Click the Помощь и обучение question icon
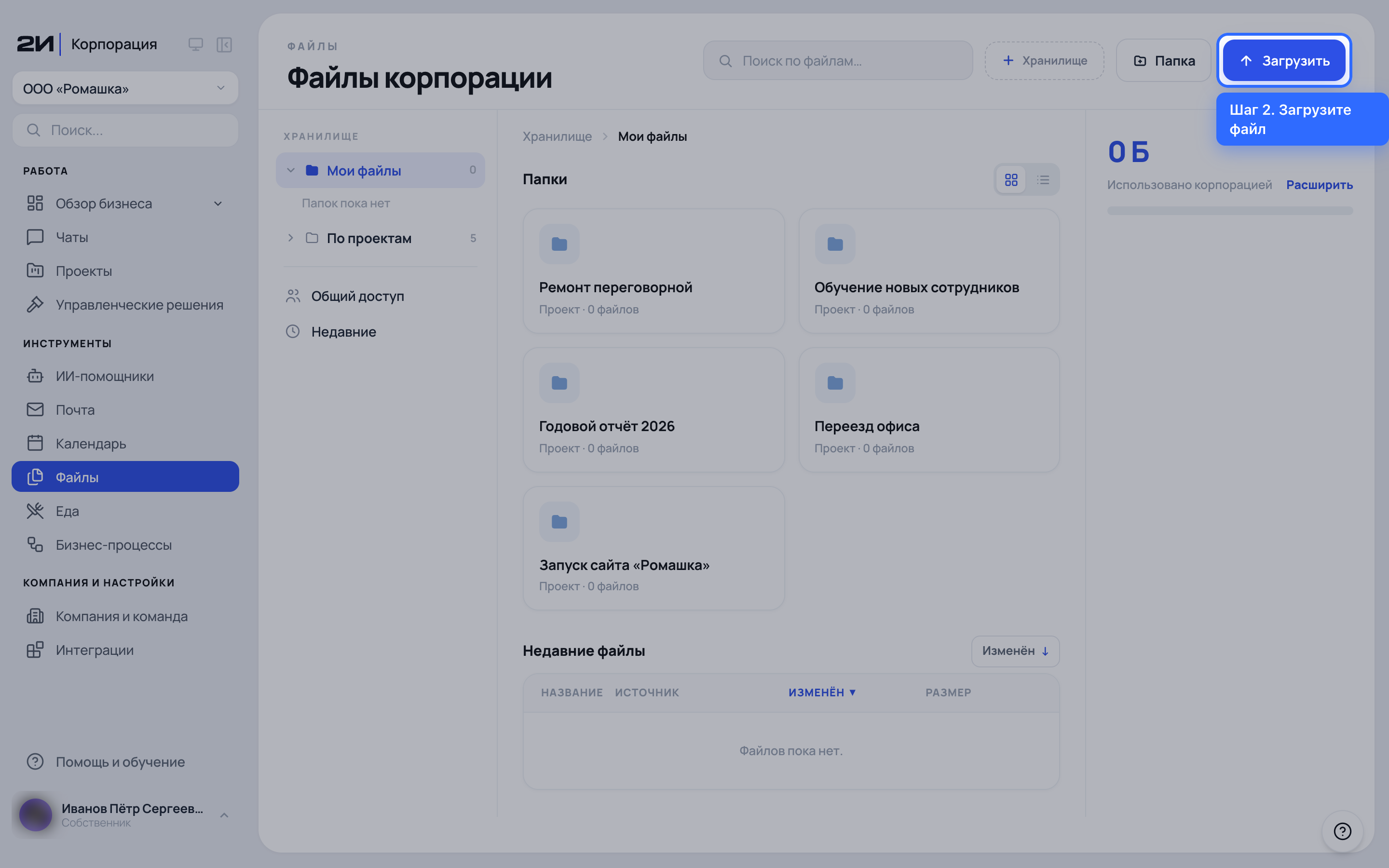 click(35, 762)
